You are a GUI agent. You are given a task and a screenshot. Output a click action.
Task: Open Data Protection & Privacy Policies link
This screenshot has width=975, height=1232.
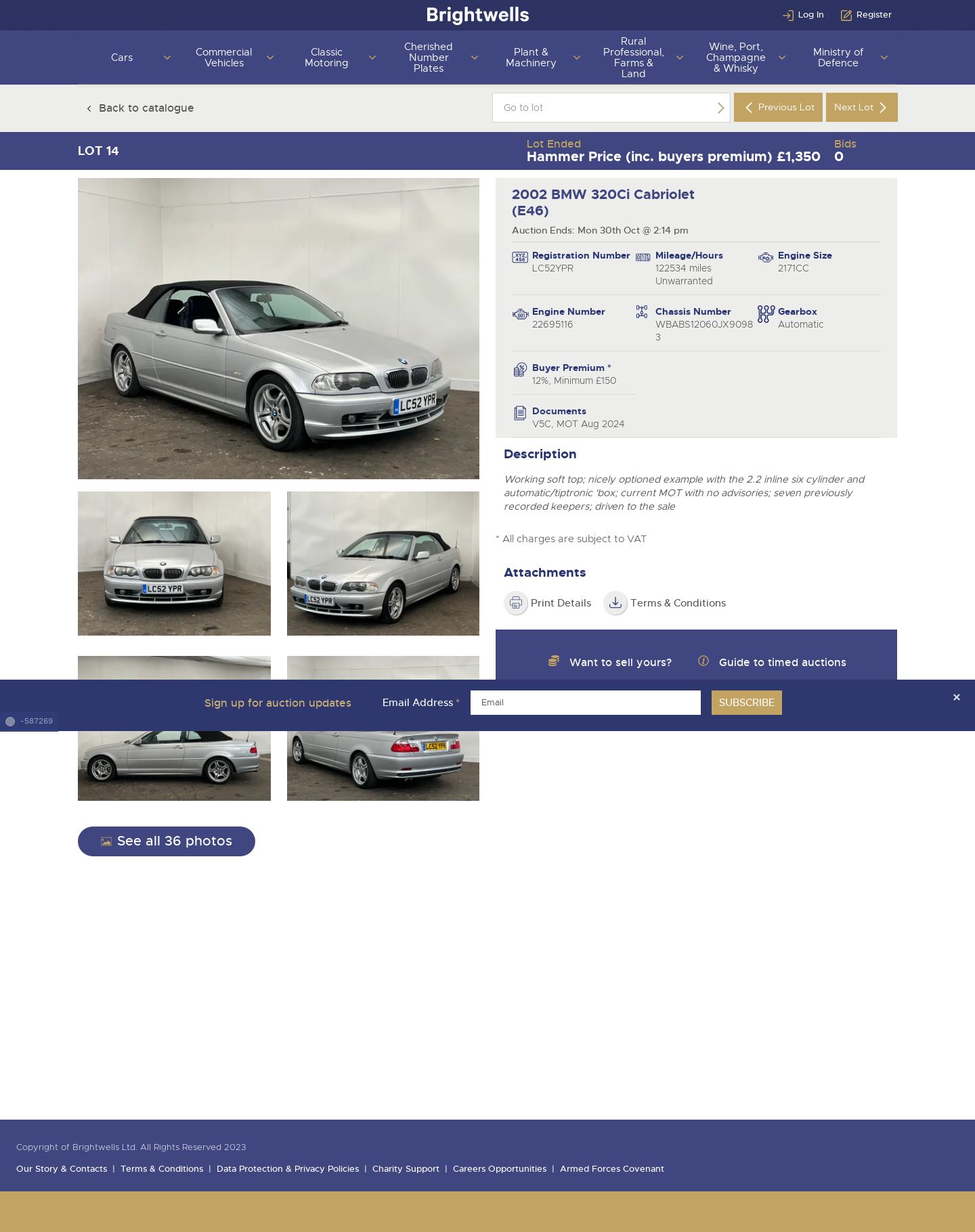(x=288, y=1169)
